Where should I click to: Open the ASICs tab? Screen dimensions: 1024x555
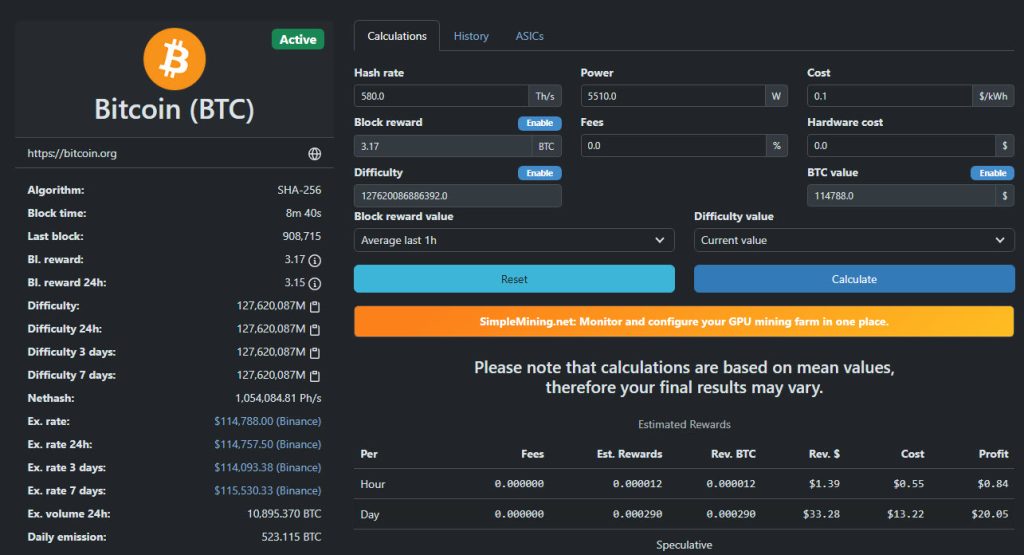(529, 36)
